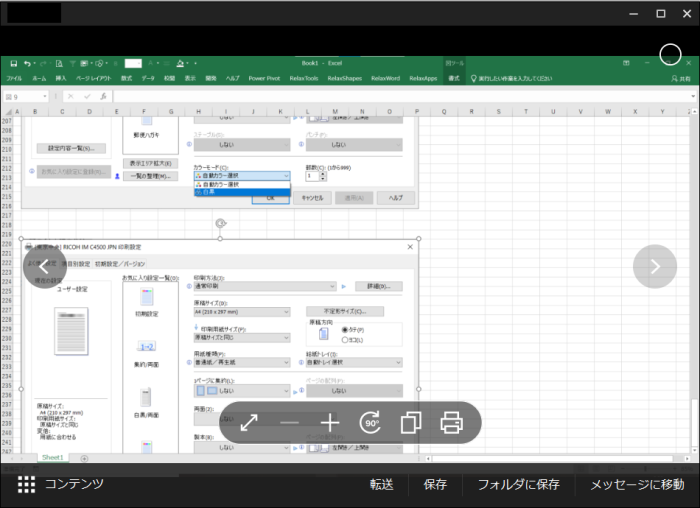Select the ヨコ orientation radio button

pyautogui.click(x=345, y=340)
